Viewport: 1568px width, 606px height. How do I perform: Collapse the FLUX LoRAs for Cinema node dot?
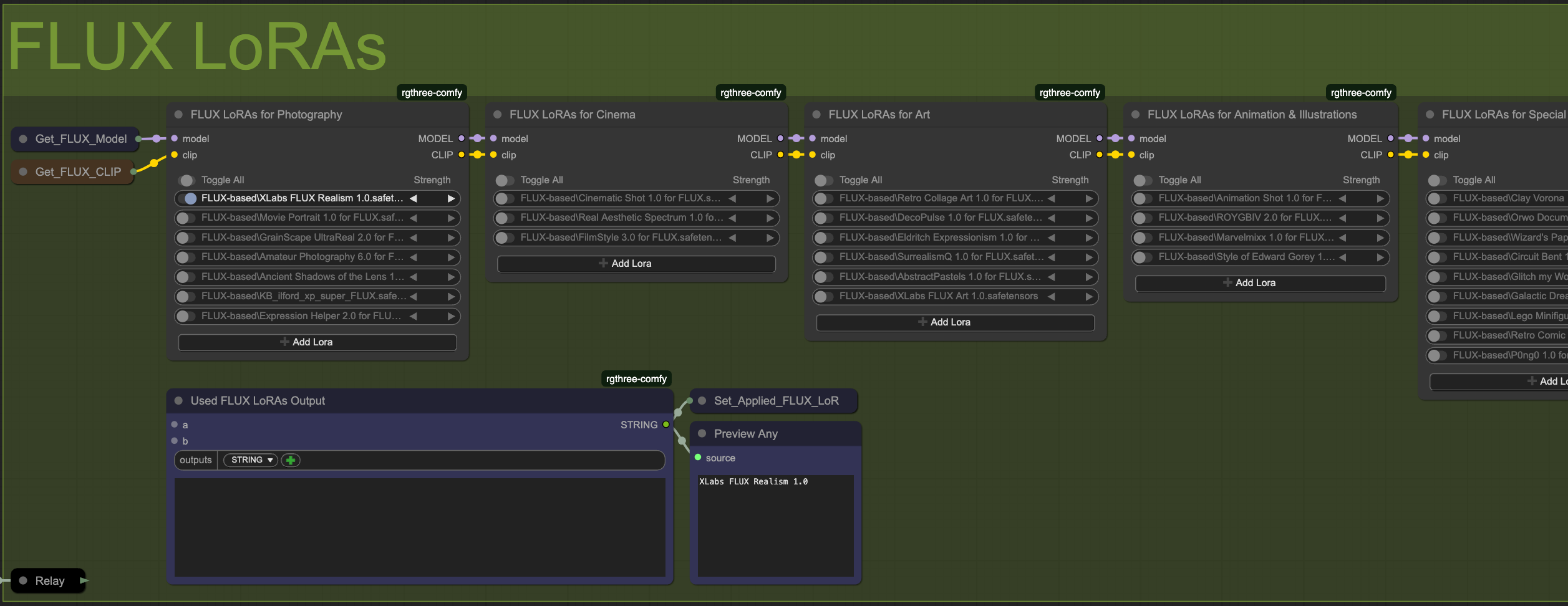click(498, 115)
